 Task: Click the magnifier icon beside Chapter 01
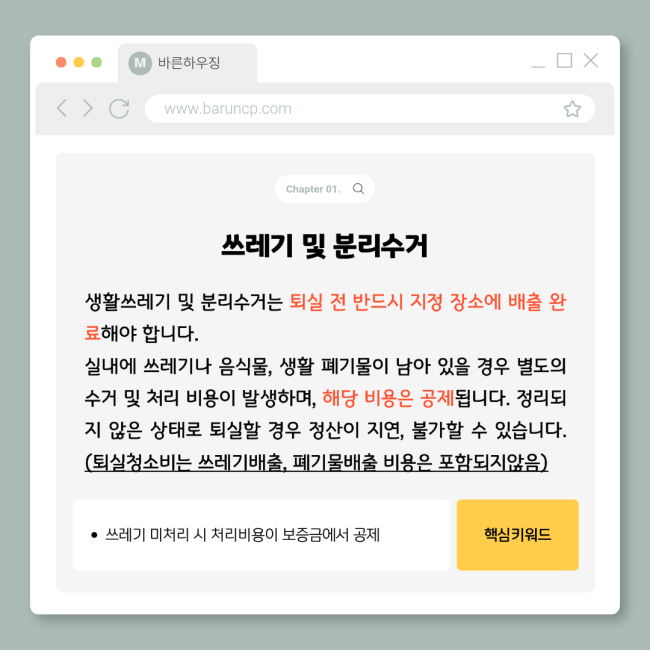(x=358, y=189)
